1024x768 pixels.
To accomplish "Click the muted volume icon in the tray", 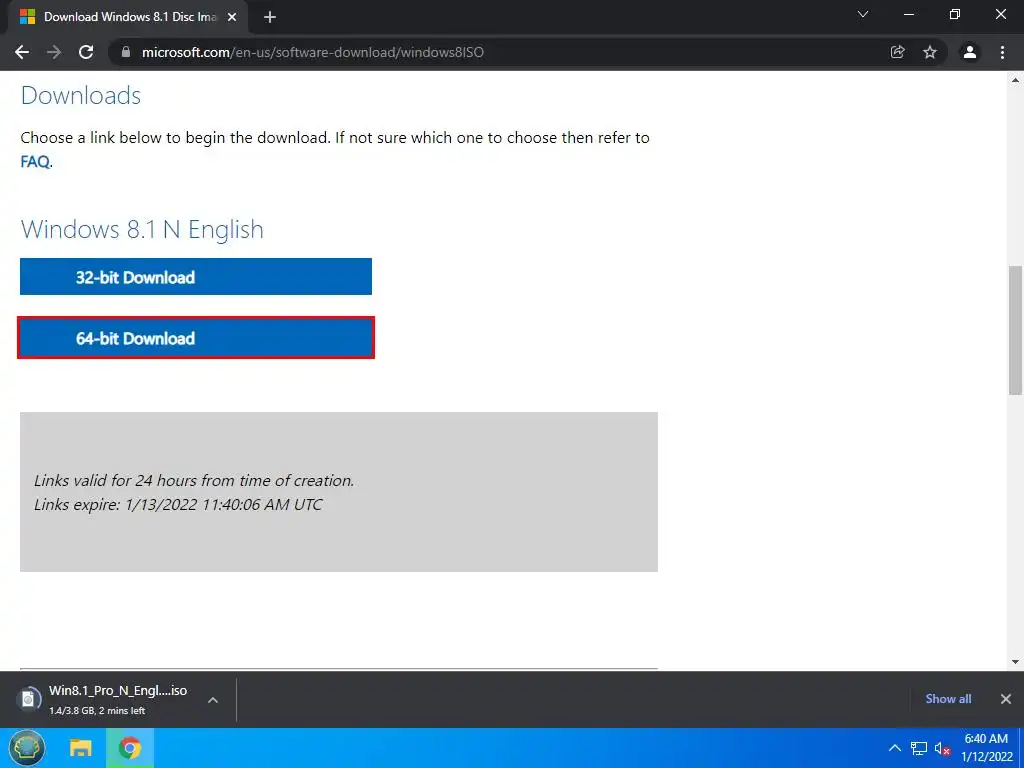I will point(942,748).
